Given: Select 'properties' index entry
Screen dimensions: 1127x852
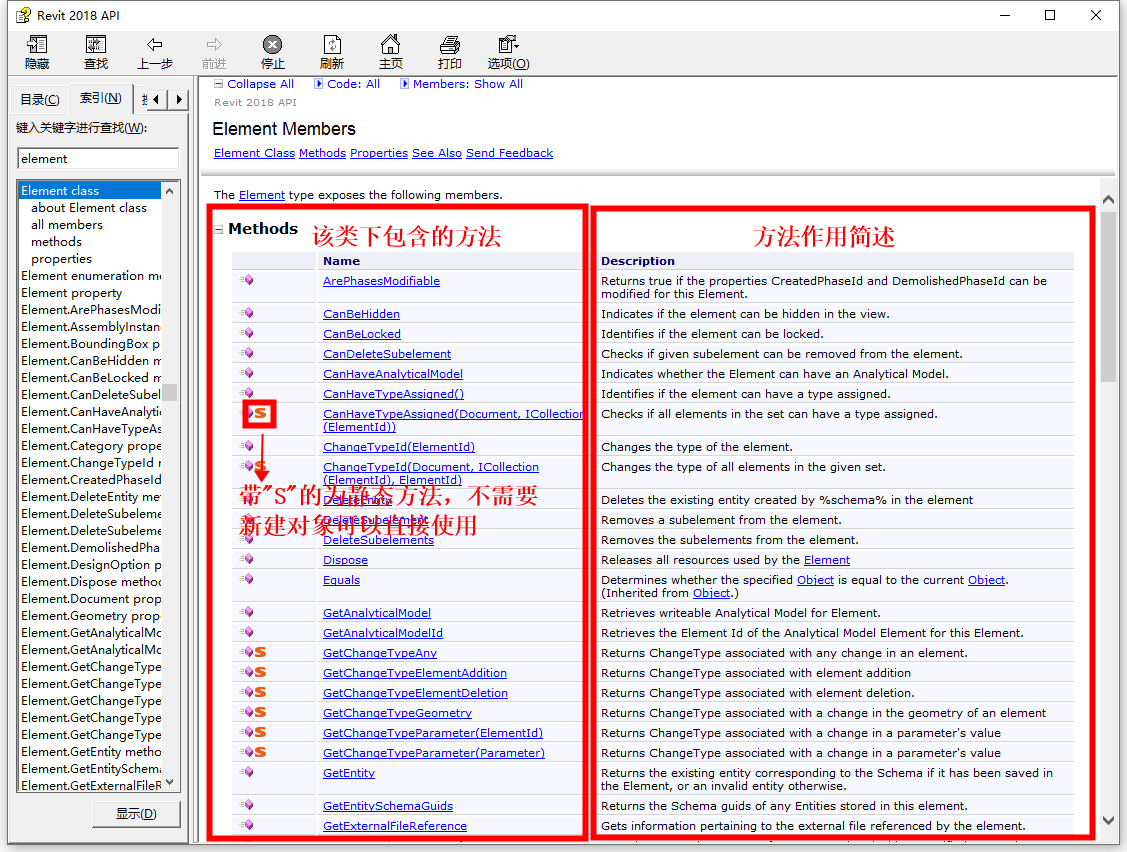Looking at the screenshot, I should [61, 259].
